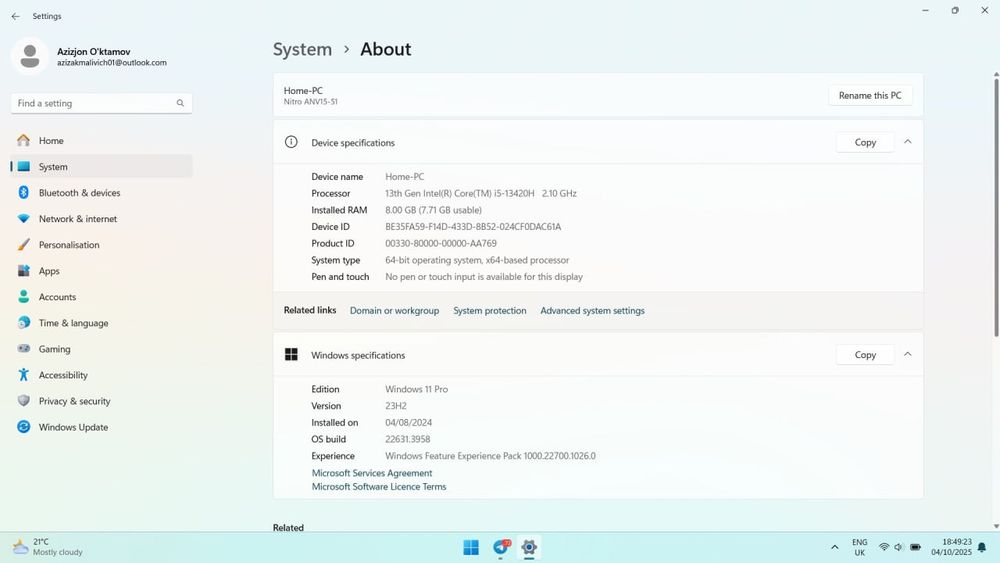Click the account email azizakmalivich01@outlook.com

click(112, 62)
